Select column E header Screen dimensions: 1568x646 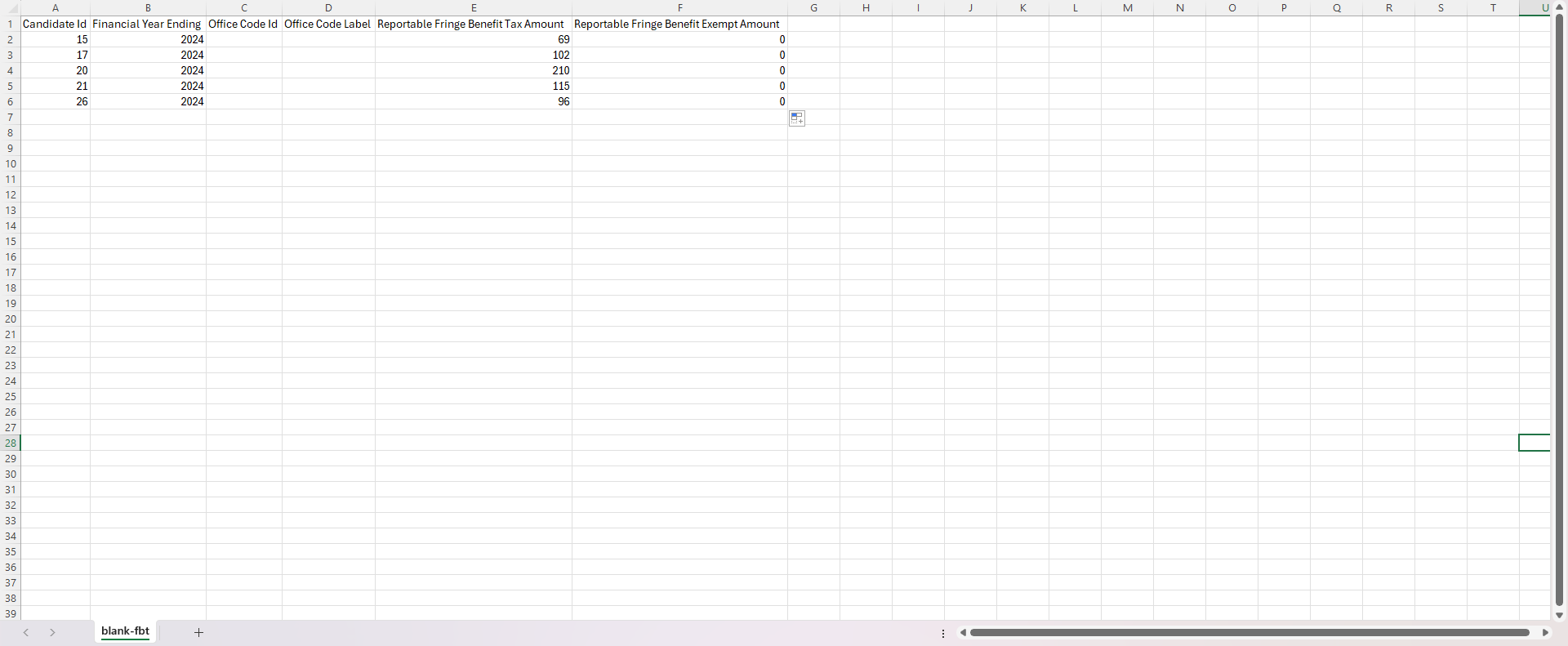pos(473,7)
